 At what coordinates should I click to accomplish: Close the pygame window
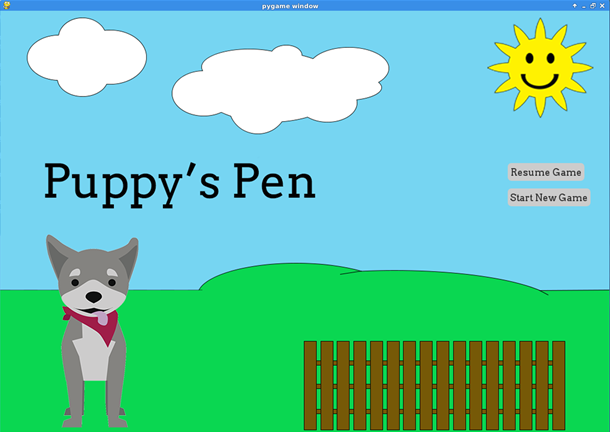pos(602,5)
